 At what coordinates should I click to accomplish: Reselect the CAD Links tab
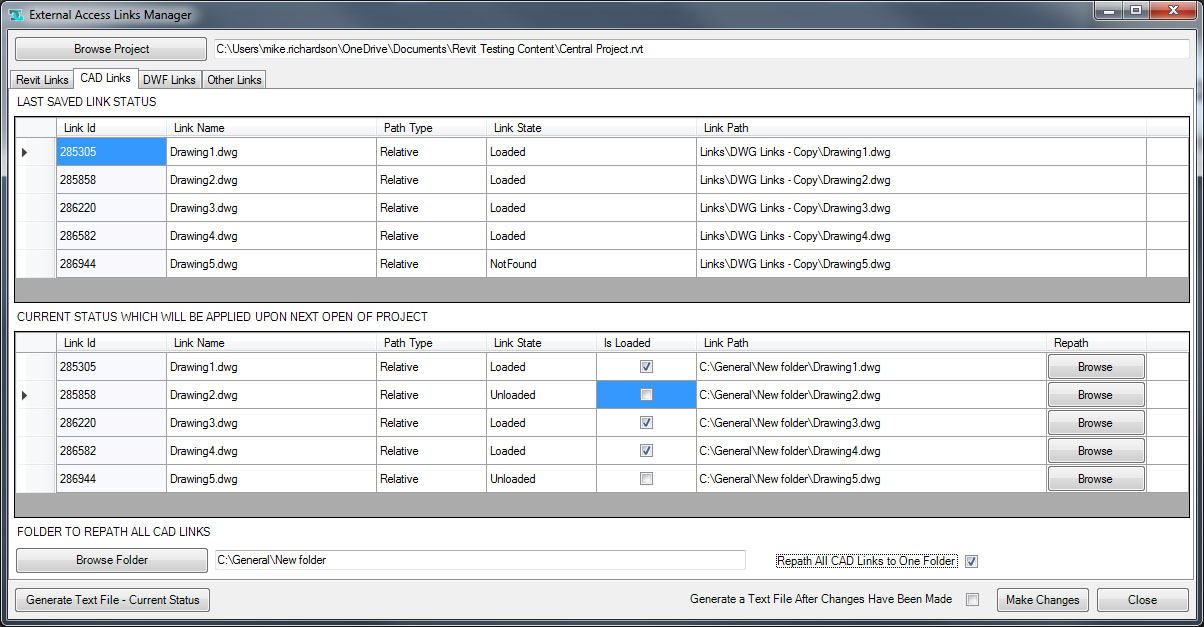[x=105, y=77]
